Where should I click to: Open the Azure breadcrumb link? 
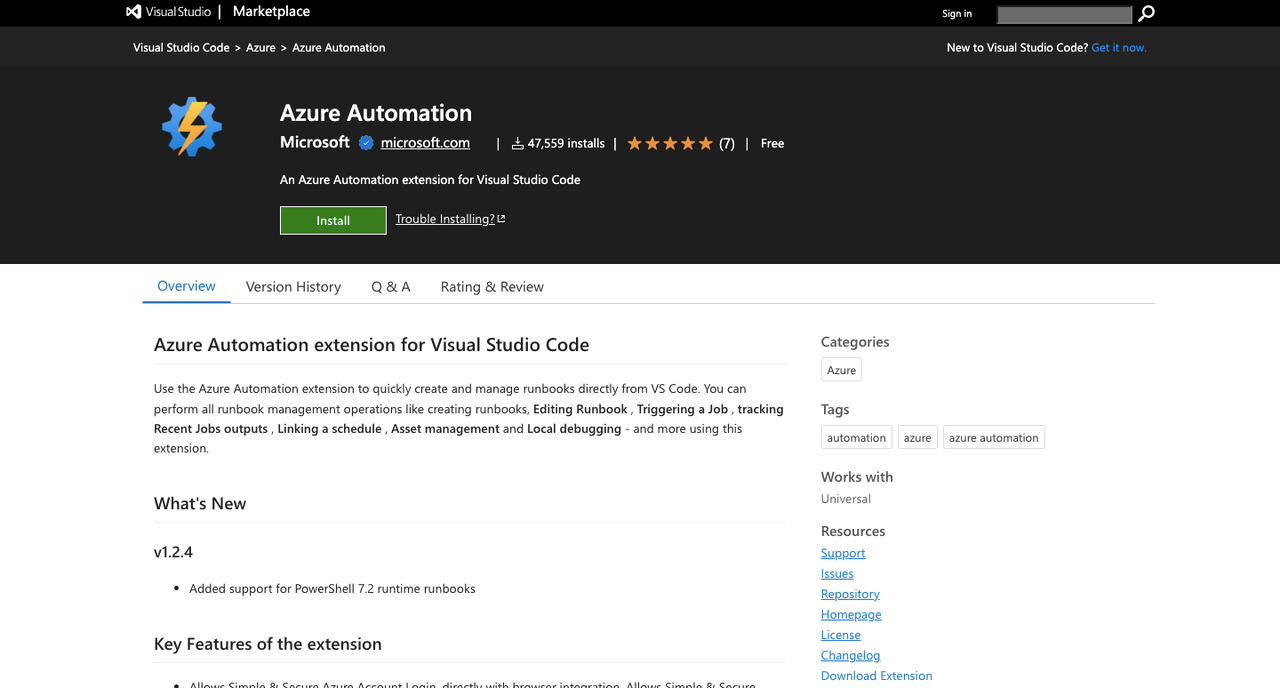tap(261, 48)
